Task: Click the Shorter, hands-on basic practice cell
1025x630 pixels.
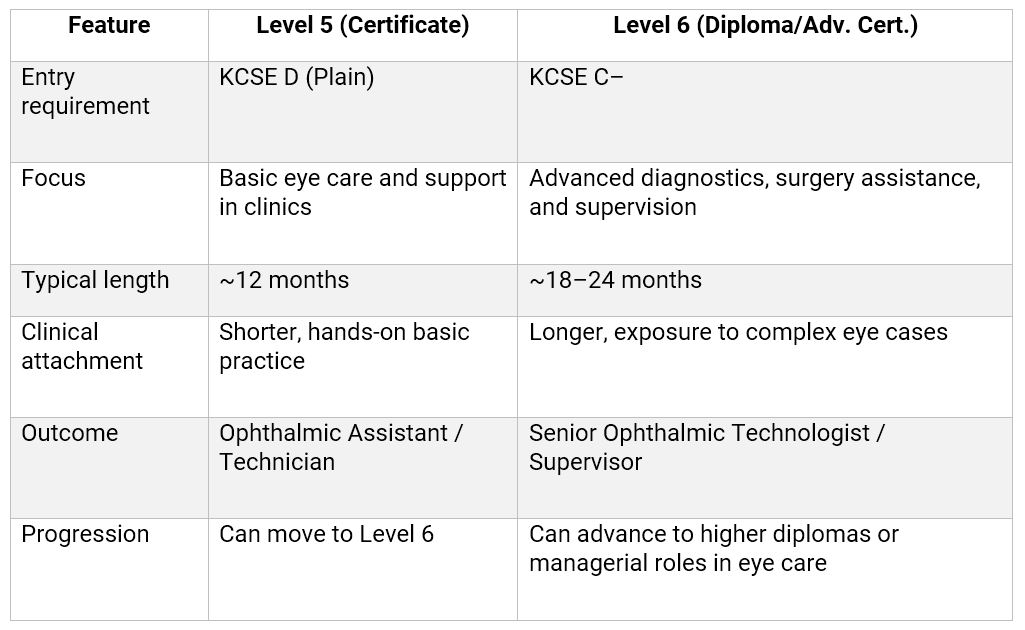Action: [344, 347]
